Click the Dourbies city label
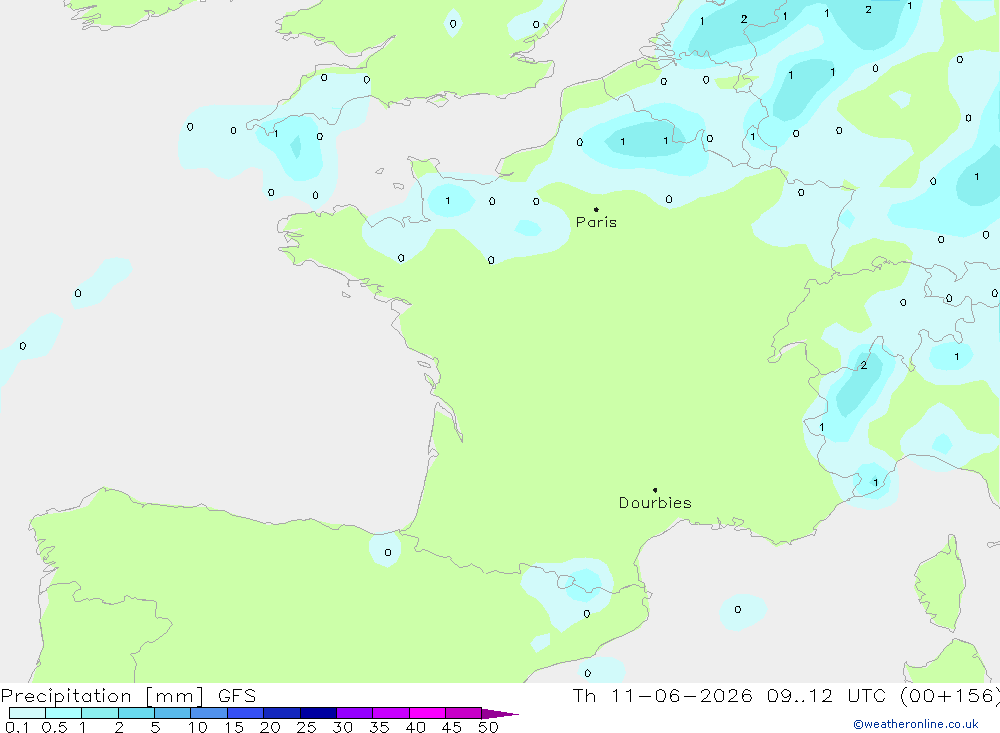Image resolution: width=1000 pixels, height=733 pixels. coord(655,503)
